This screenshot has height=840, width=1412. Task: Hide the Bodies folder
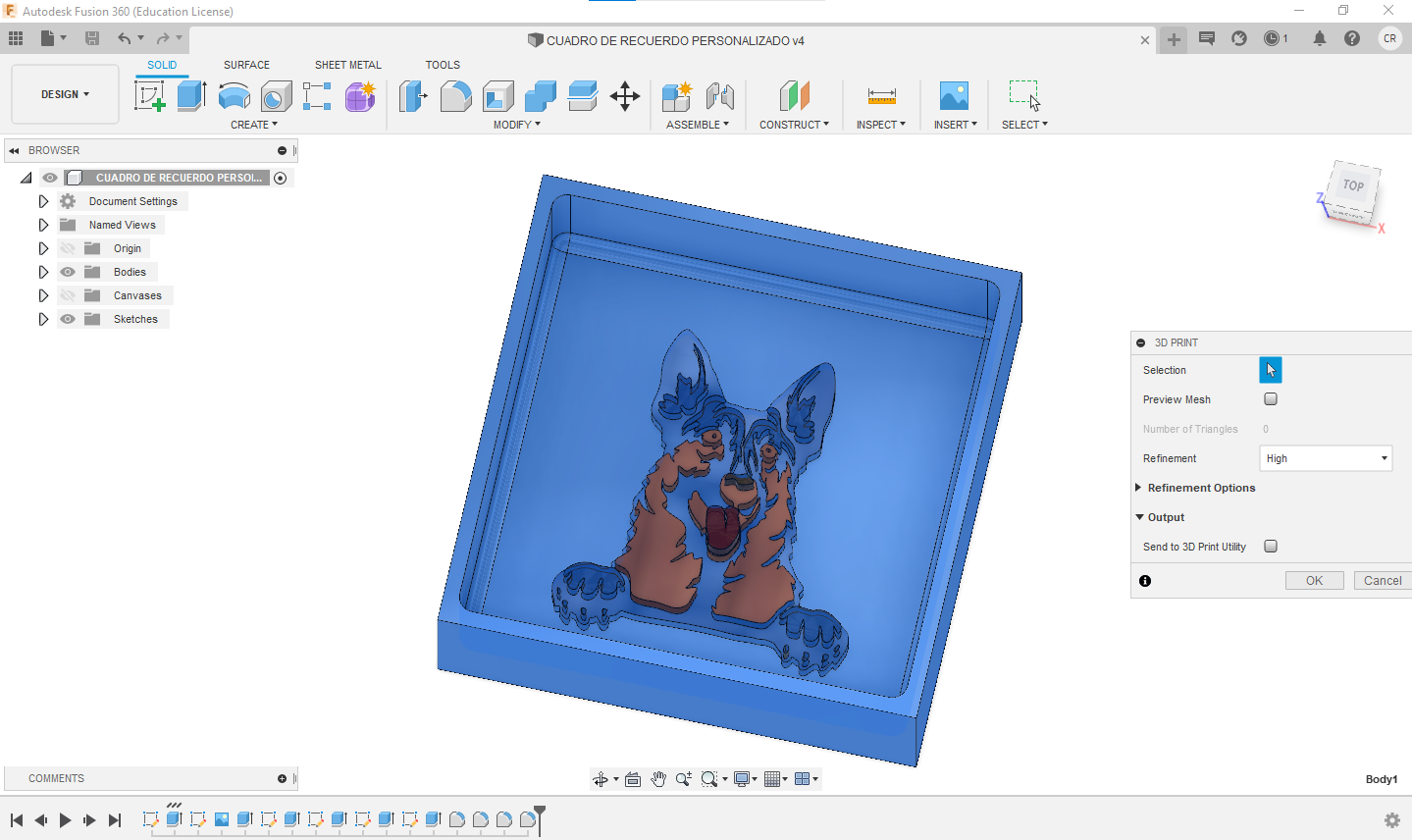point(68,272)
